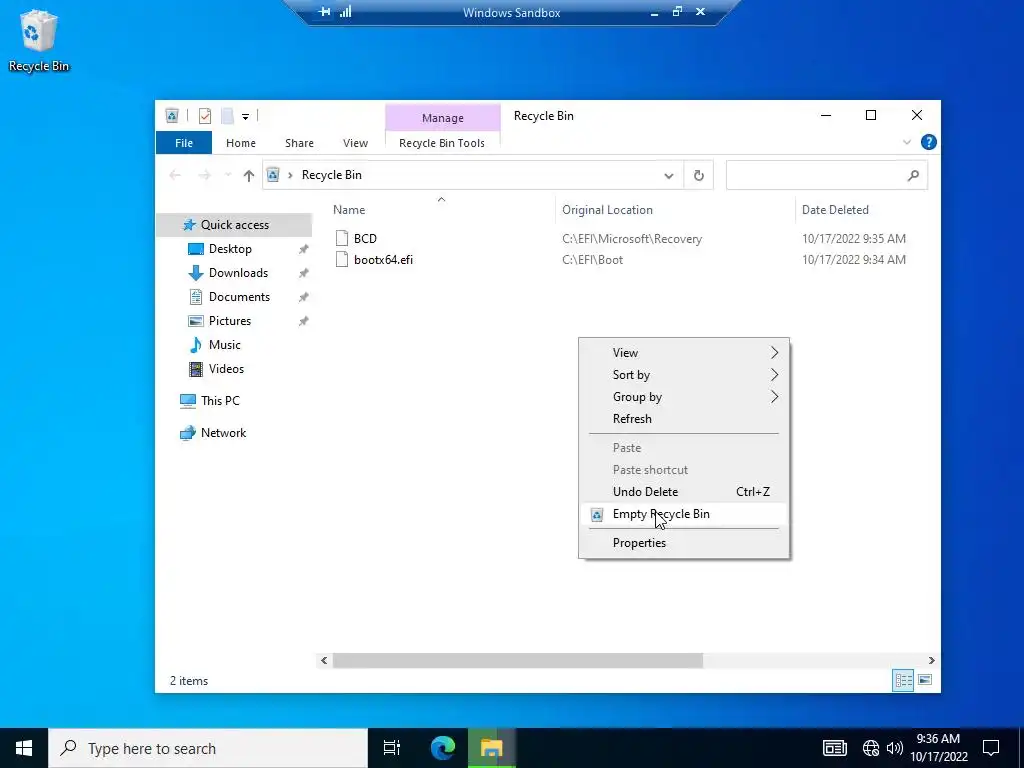Click the magnifier icon in the search box
Viewport: 1024px width, 768px height.
tap(913, 175)
